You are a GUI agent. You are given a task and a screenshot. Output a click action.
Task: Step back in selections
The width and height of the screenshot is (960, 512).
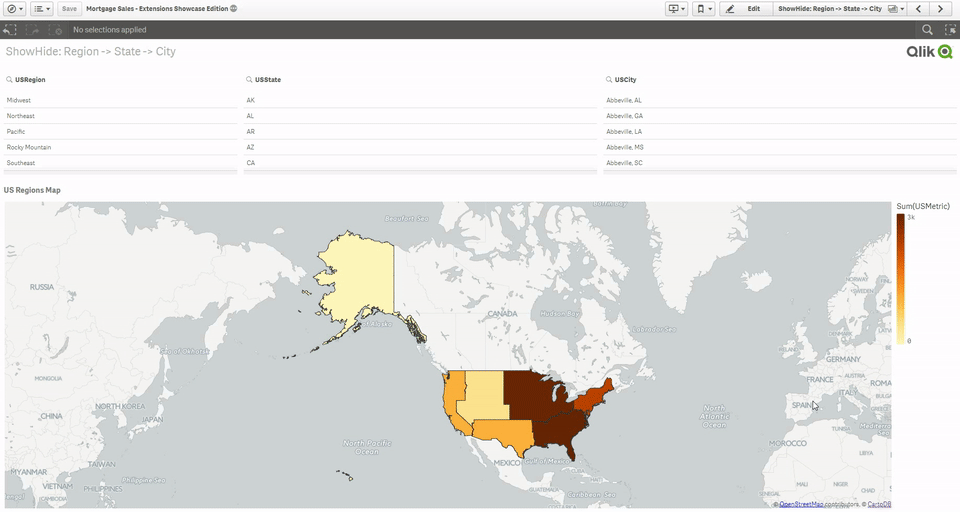click(x=10, y=29)
